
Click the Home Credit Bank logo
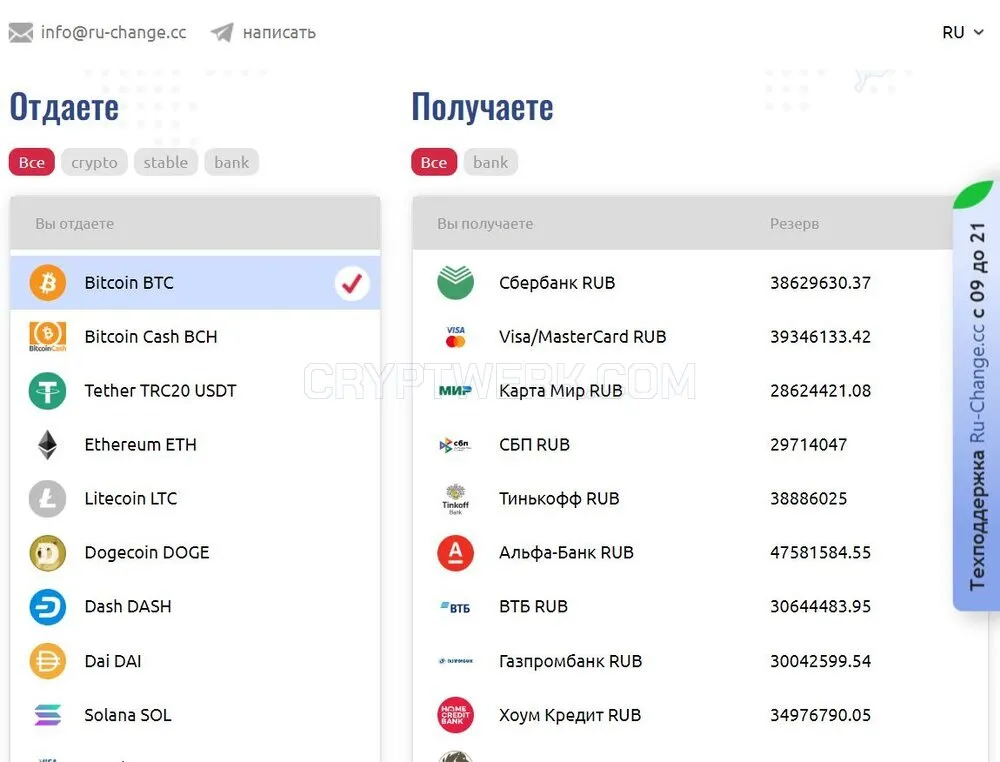pyautogui.click(x=455, y=715)
